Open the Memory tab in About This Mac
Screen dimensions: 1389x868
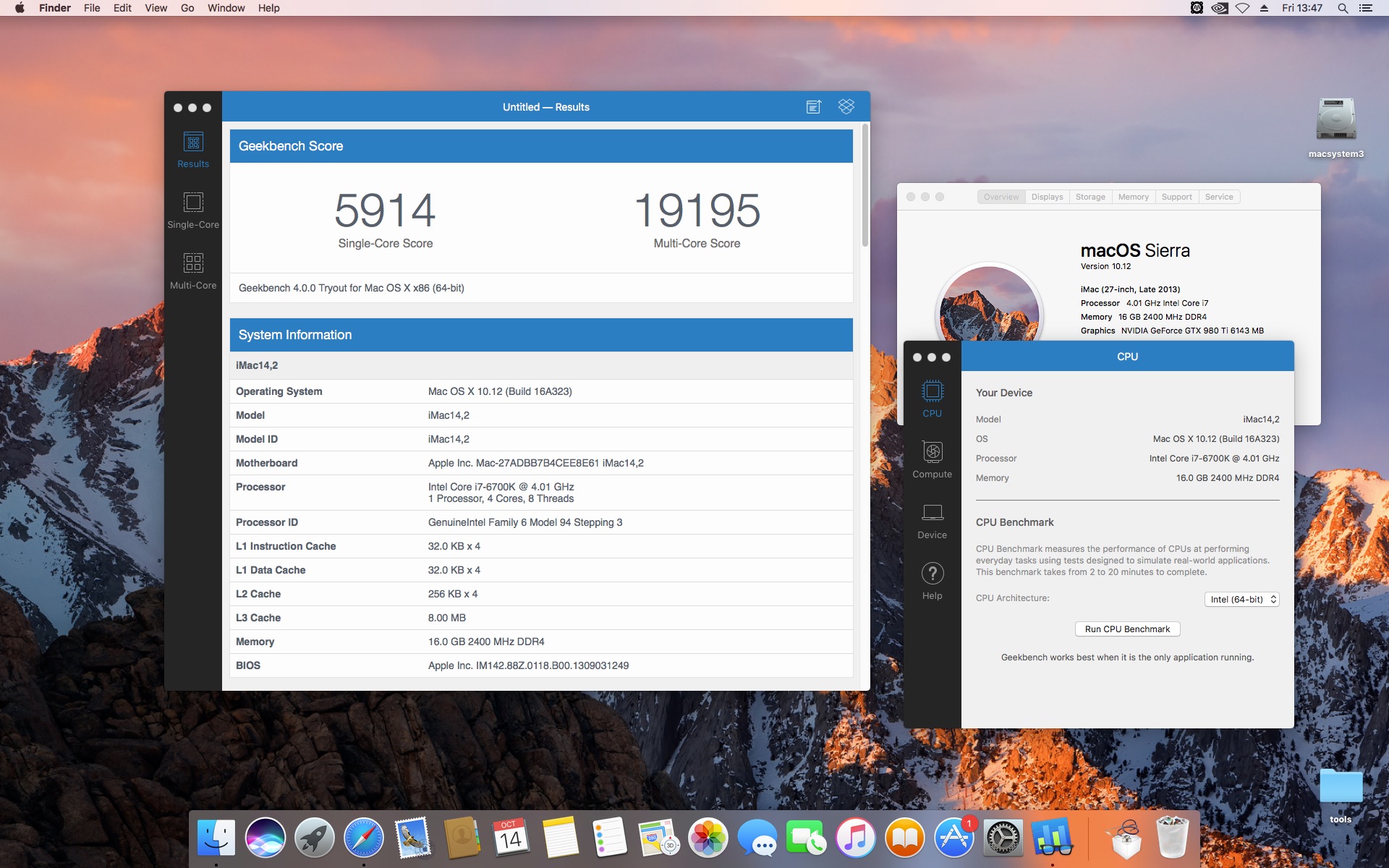coord(1133,197)
